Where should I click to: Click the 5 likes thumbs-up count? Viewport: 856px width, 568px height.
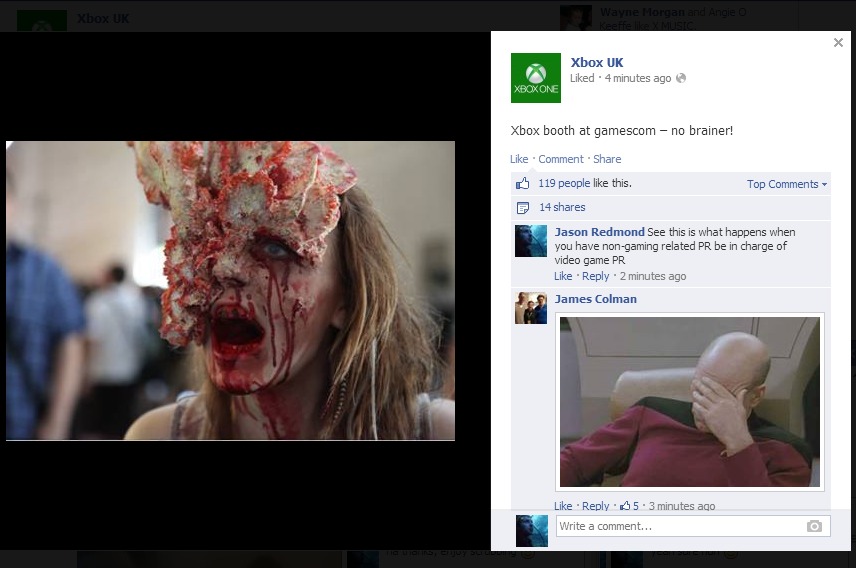pos(629,506)
